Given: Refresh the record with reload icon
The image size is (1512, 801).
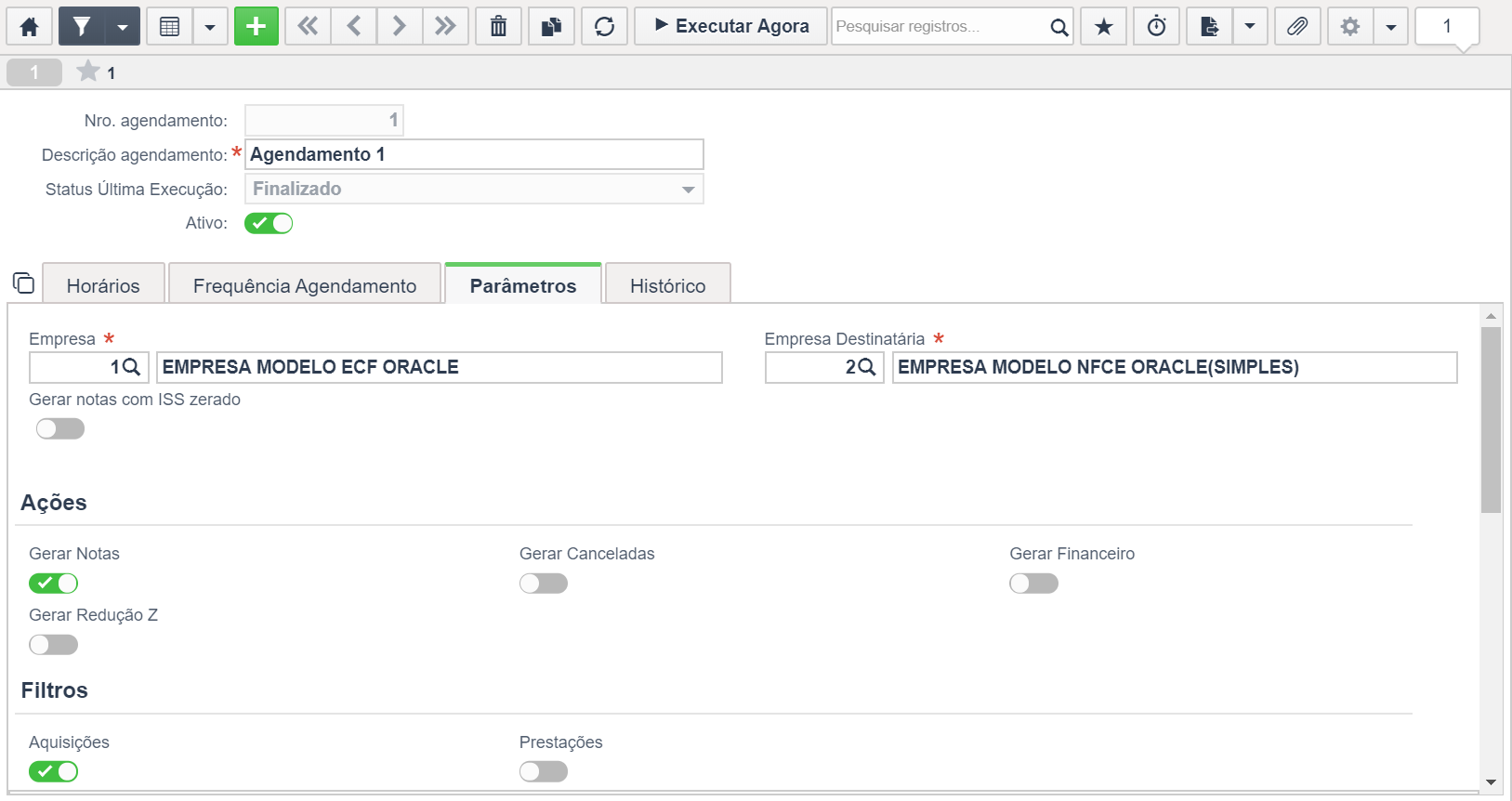Looking at the screenshot, I should [x=605, y=27].
